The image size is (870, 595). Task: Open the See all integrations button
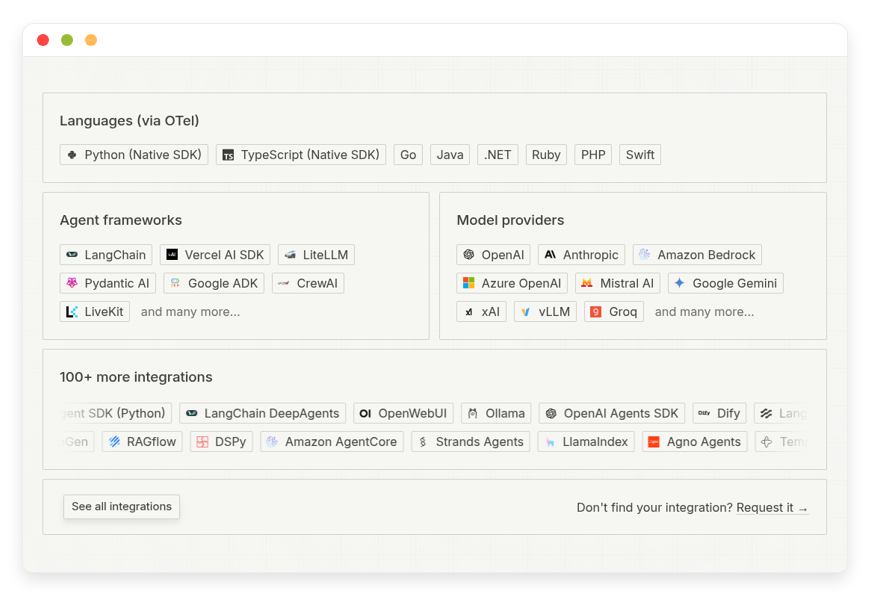click(x=122, y=507)
